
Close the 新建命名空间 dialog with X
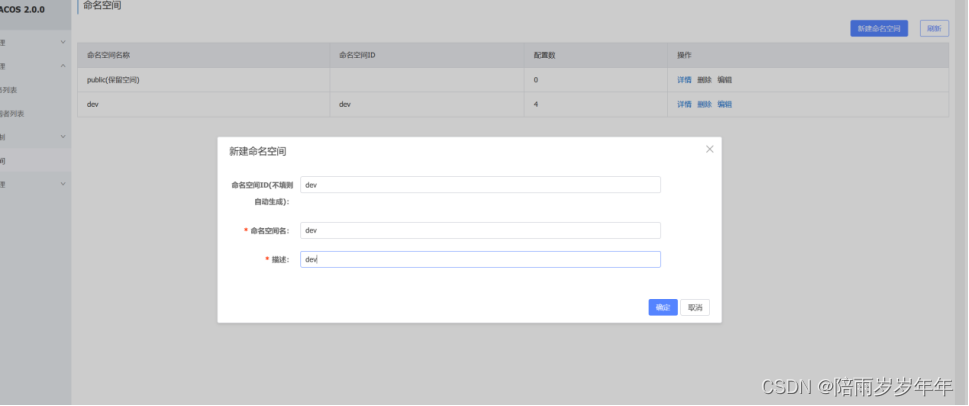[710, 149]
